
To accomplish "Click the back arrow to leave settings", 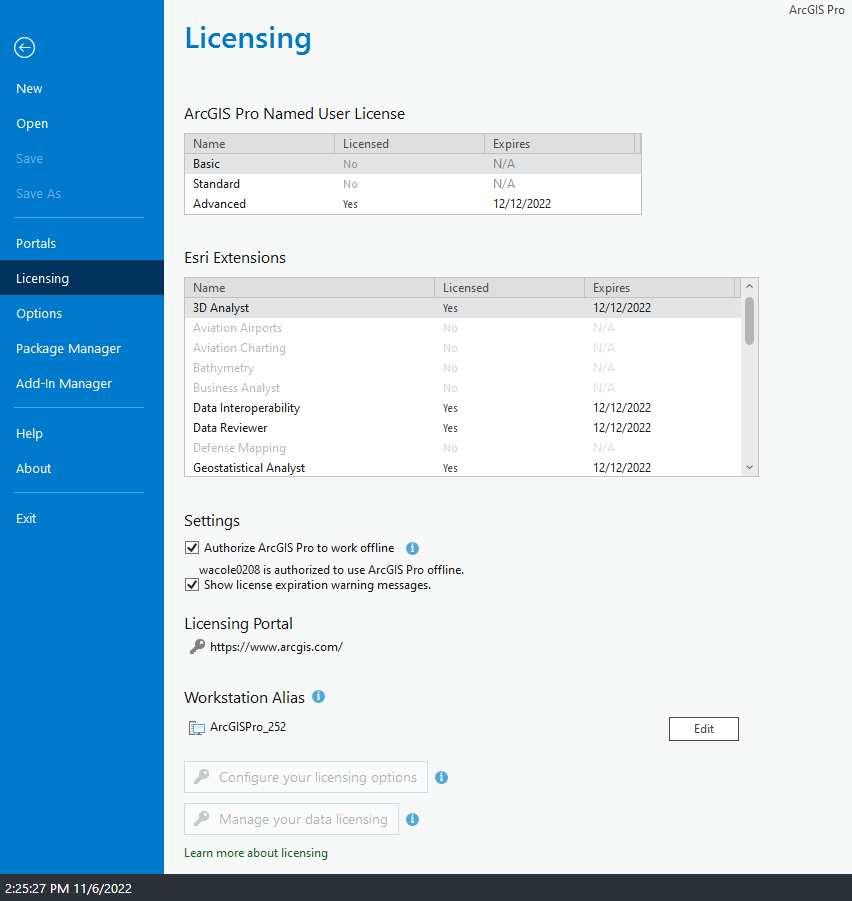I will pyautogui.click(x=24, y=47).
